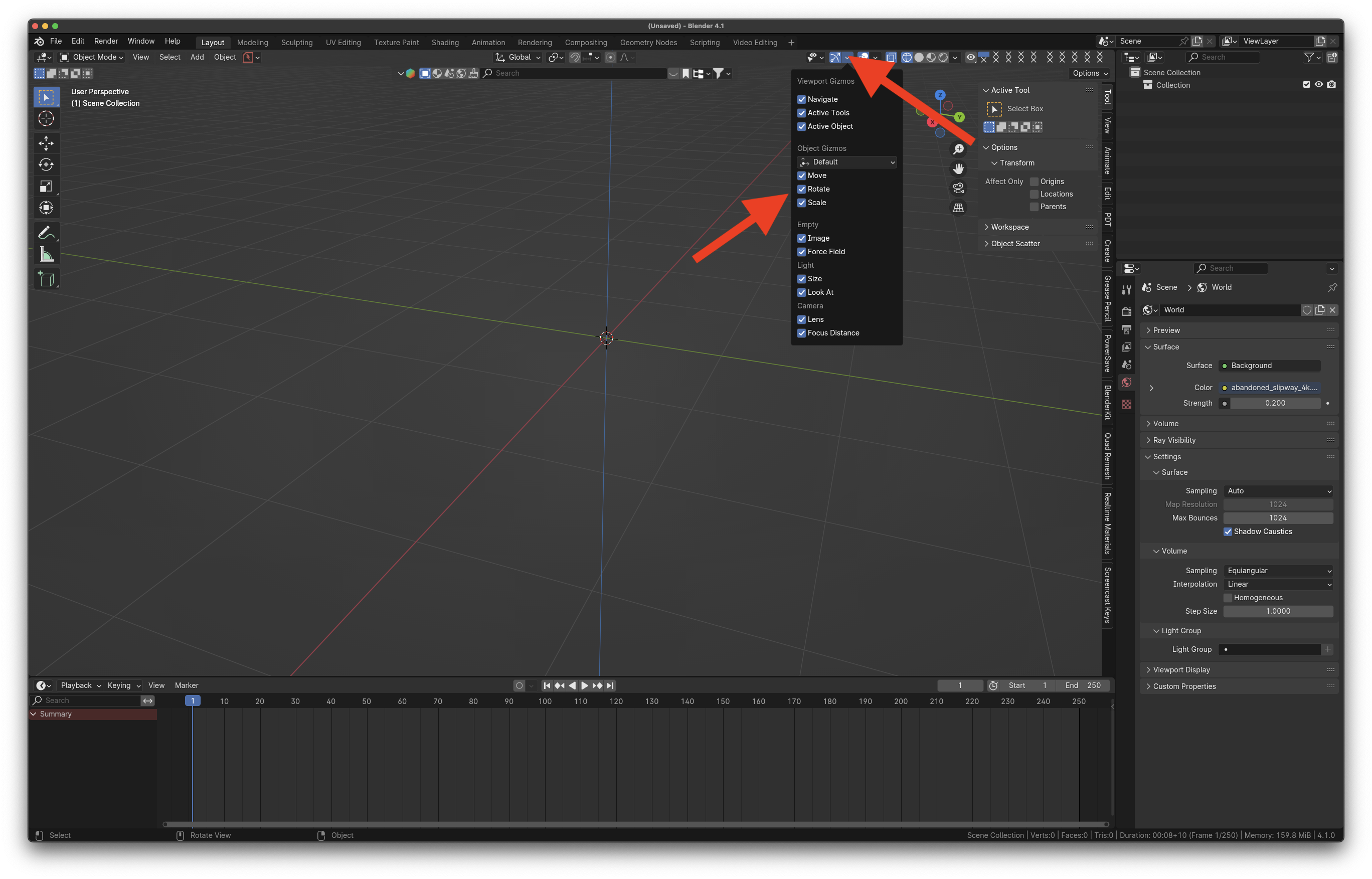
Task: Open the BlenderKit sidebar tab
Action: tap(1108, 403)
